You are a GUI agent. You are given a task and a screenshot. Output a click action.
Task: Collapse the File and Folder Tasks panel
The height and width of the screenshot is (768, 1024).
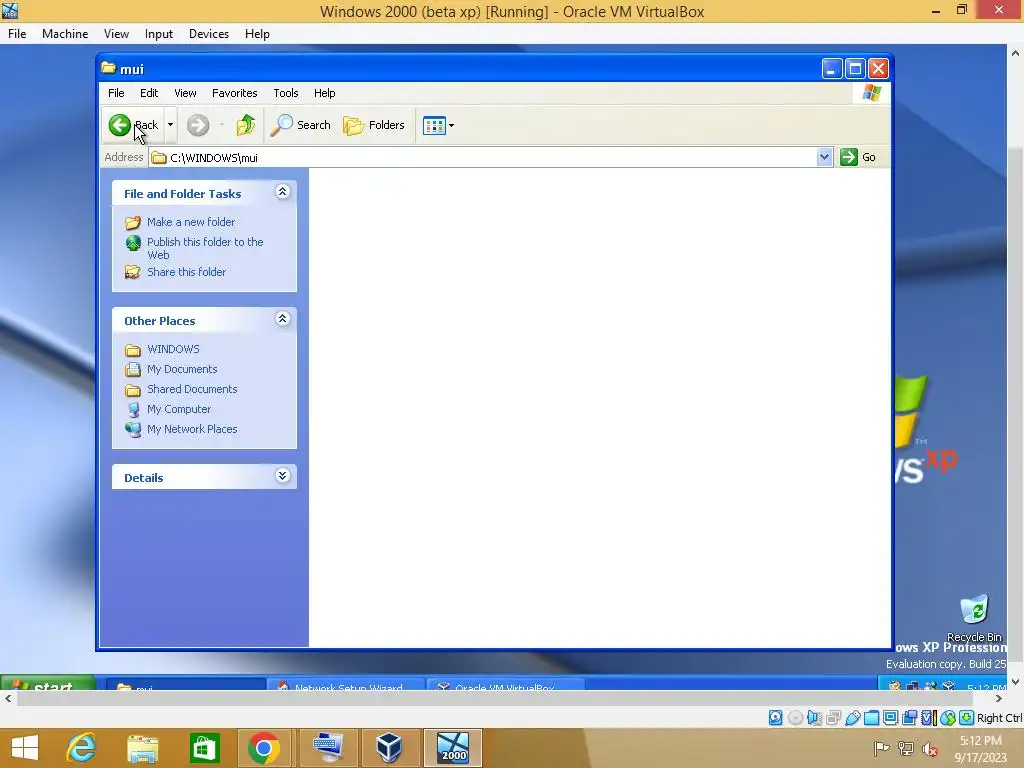(282, 191)
